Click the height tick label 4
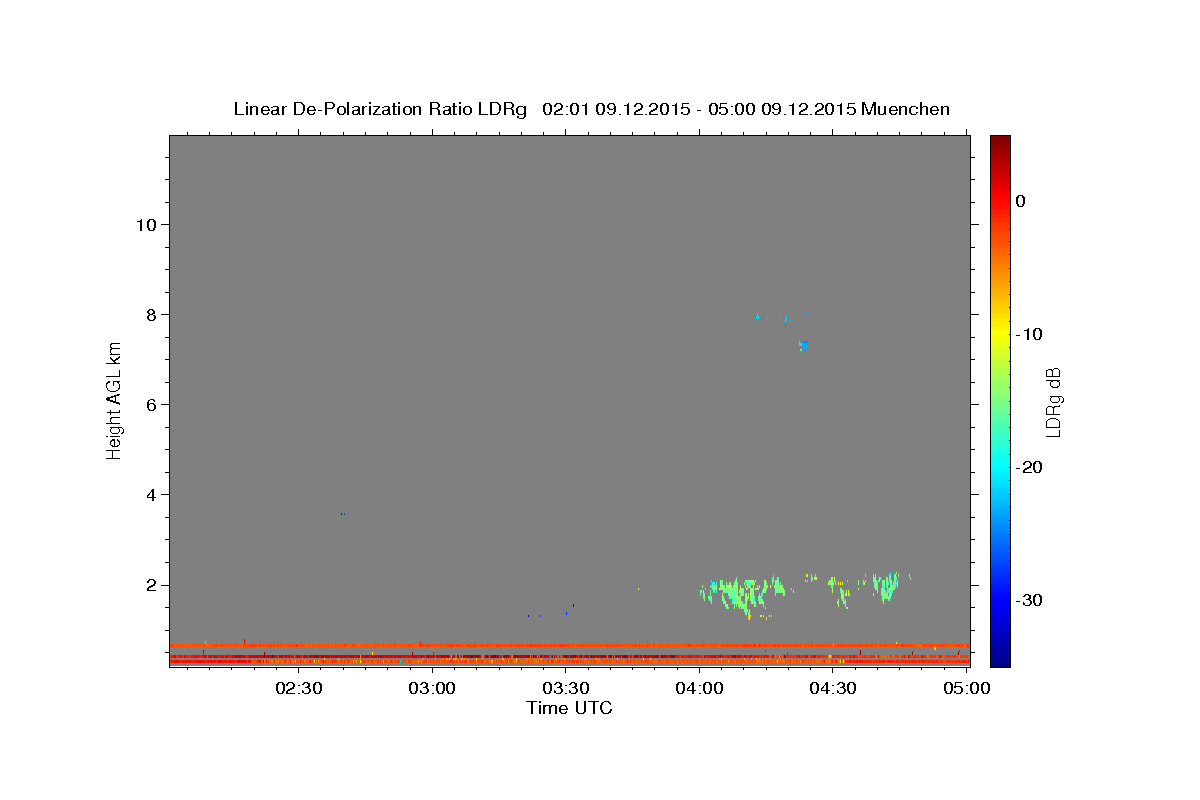Viewport: 1200px width, 800px height. click(x=151, y=494)
